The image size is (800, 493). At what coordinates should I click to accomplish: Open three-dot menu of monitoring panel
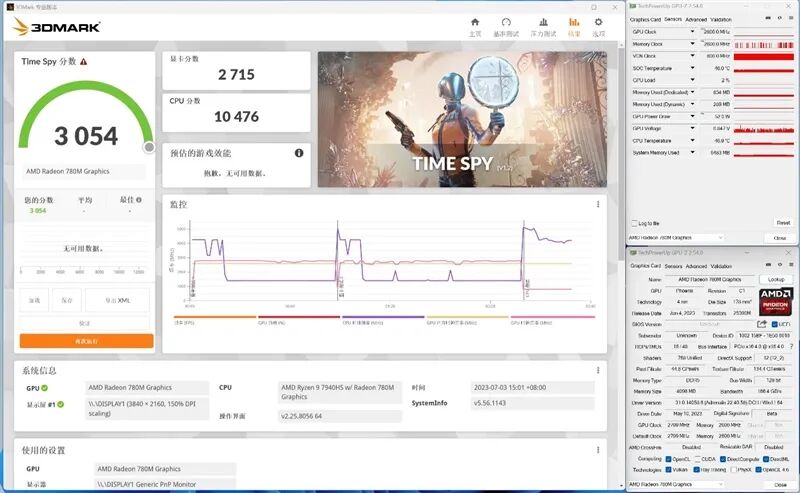pos(598,204)
